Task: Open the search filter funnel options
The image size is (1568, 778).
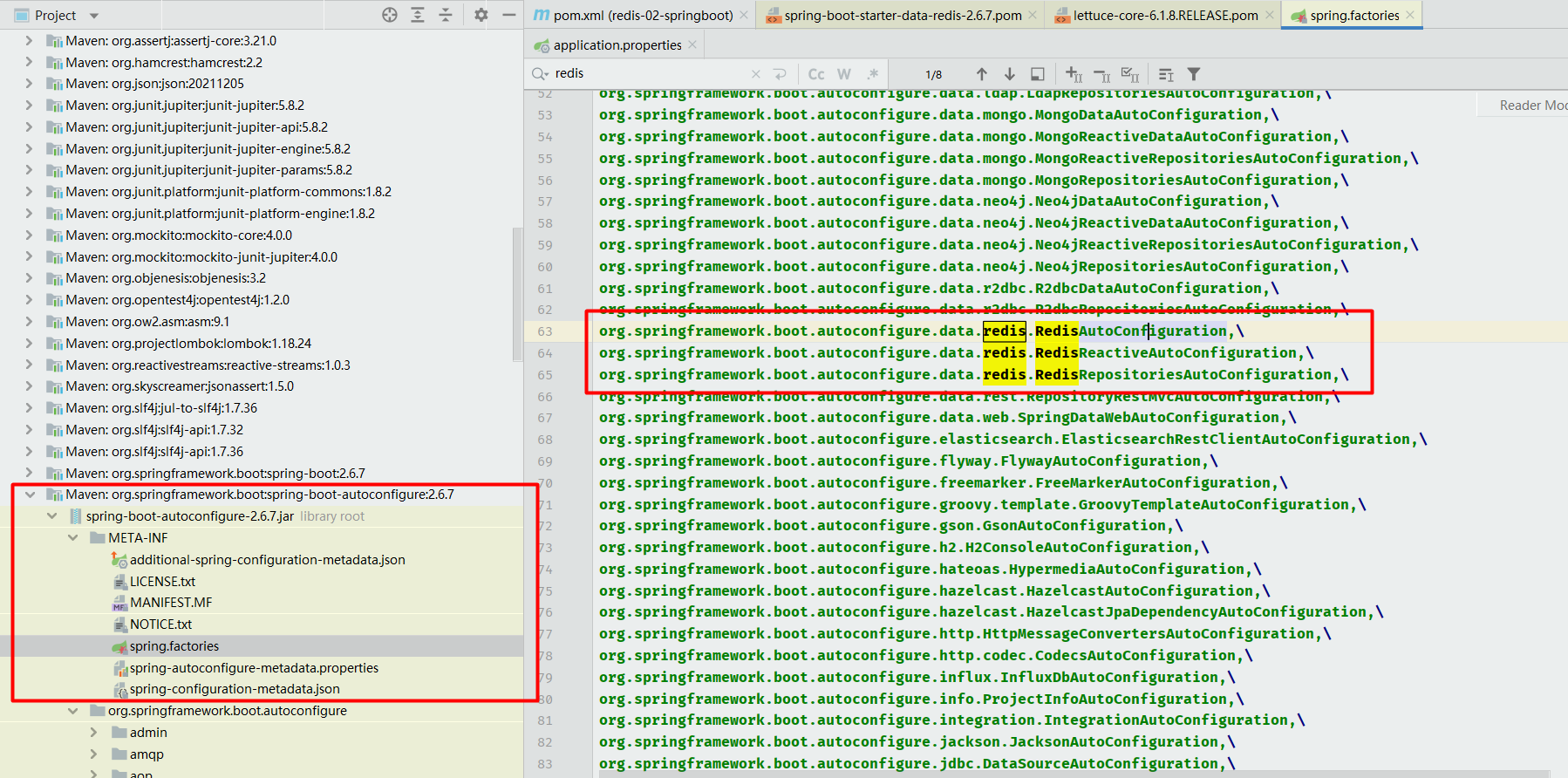Action: point(1194,74)
